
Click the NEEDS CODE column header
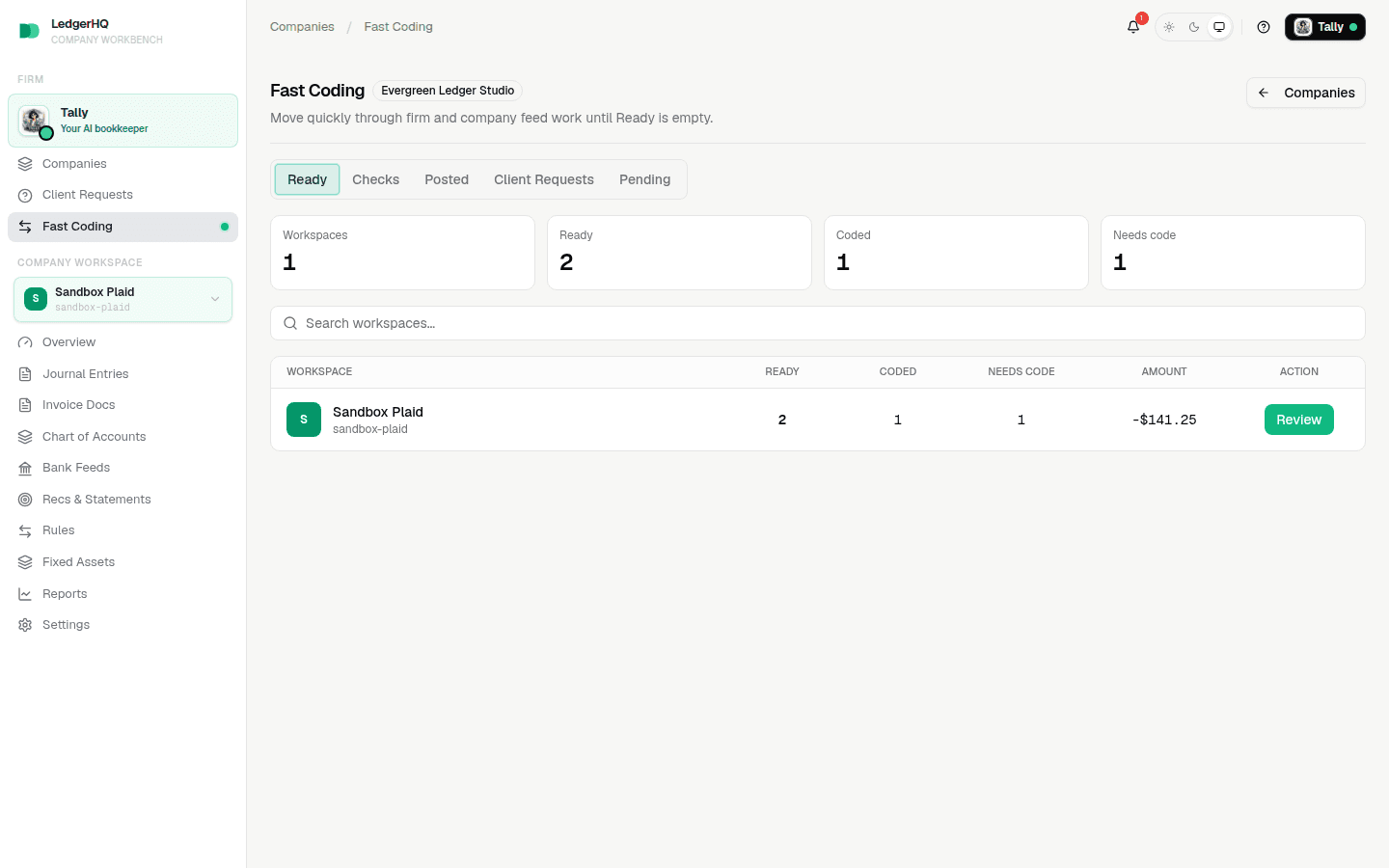[x=1021, y=371]
